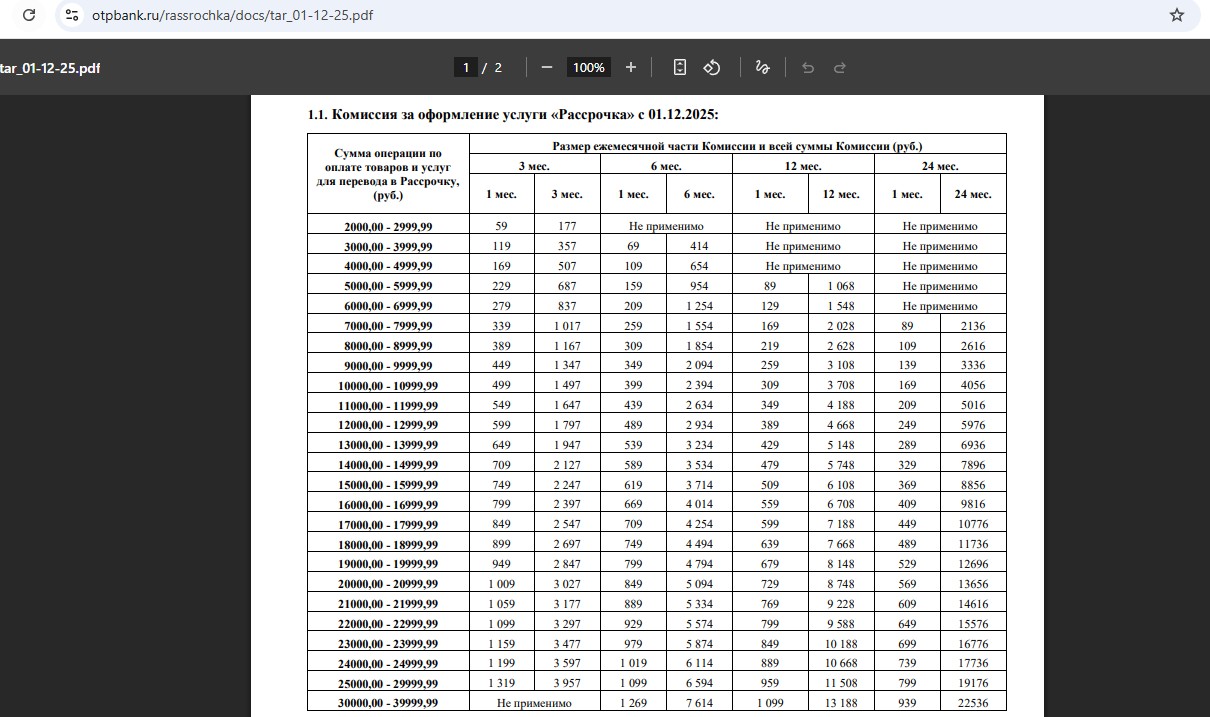Viewport: 1210px width, 717px height.
Task: Select the current page number field
Action: coord(465,67)
